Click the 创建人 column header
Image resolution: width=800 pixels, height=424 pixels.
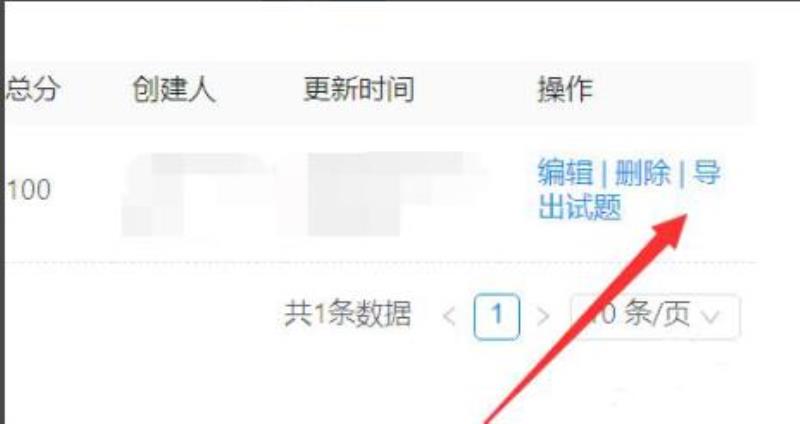173,89
